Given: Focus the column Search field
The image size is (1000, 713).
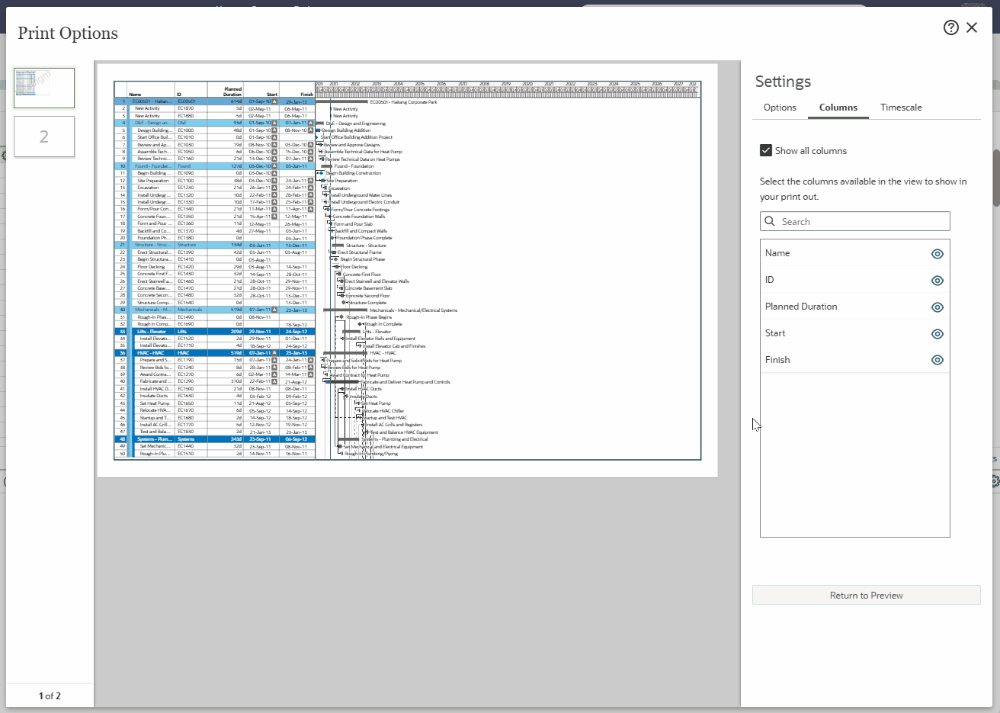Looking at the screenshot, I should click(855, 221).
